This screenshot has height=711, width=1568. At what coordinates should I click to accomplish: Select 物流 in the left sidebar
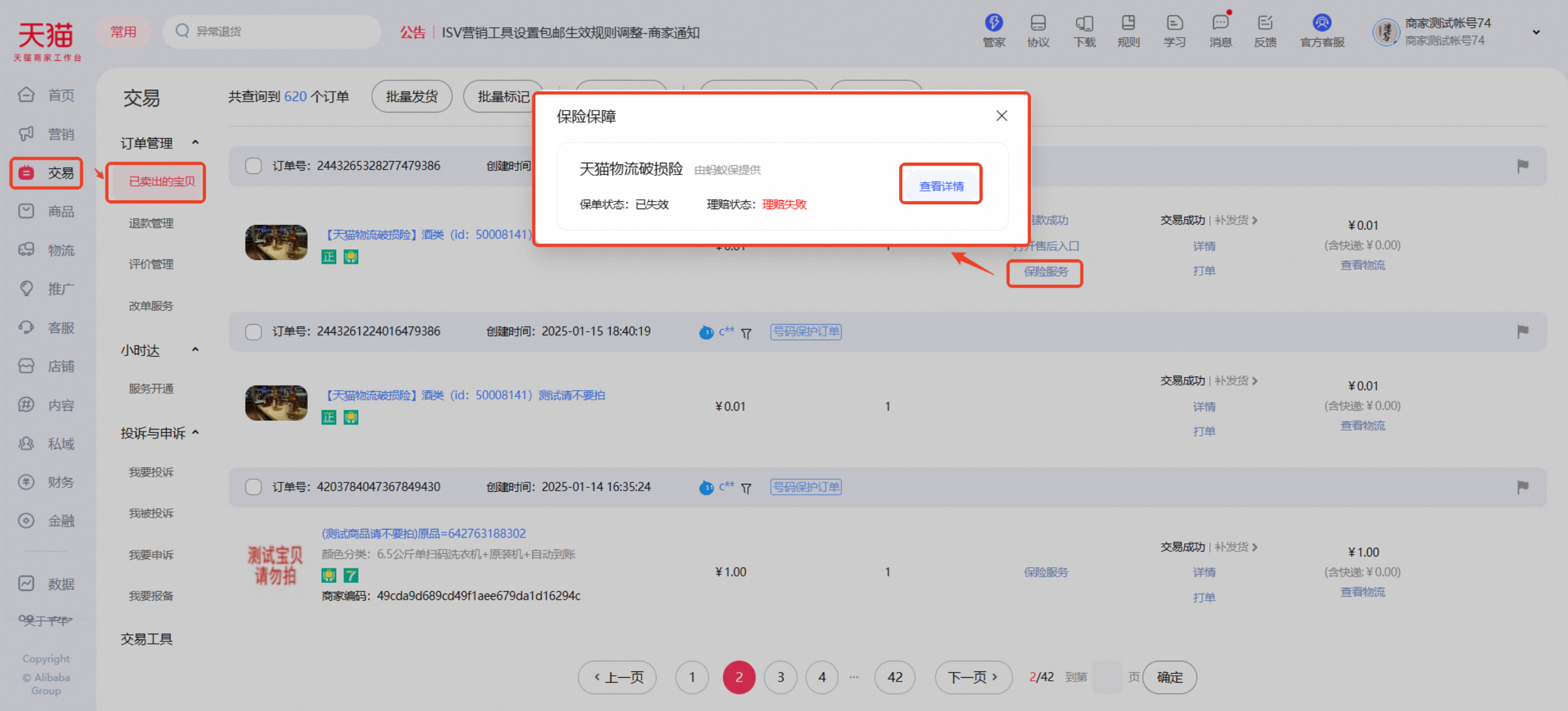click(46, 250)
